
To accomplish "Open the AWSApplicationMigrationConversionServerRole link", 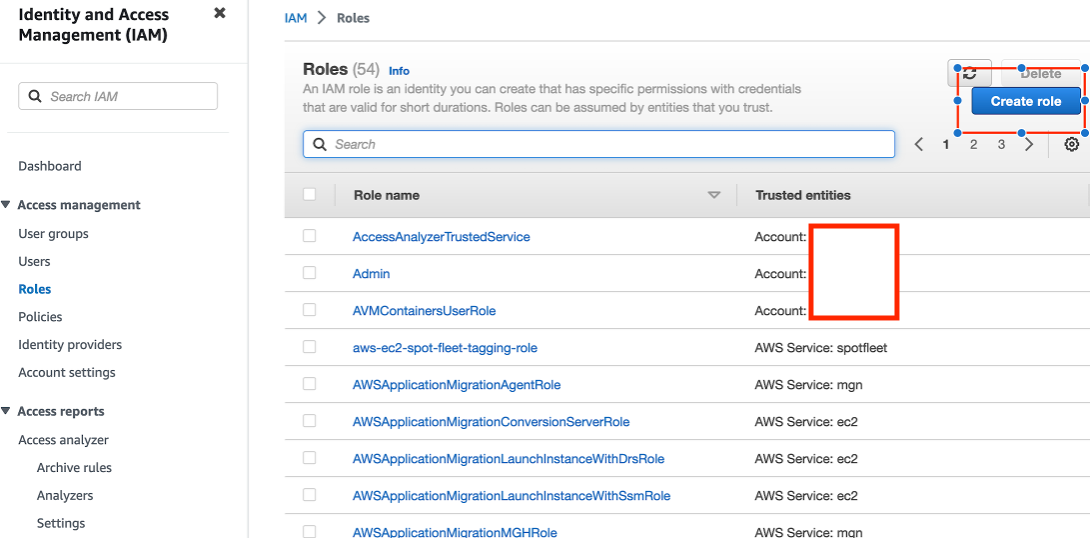I will click(491, 421).
